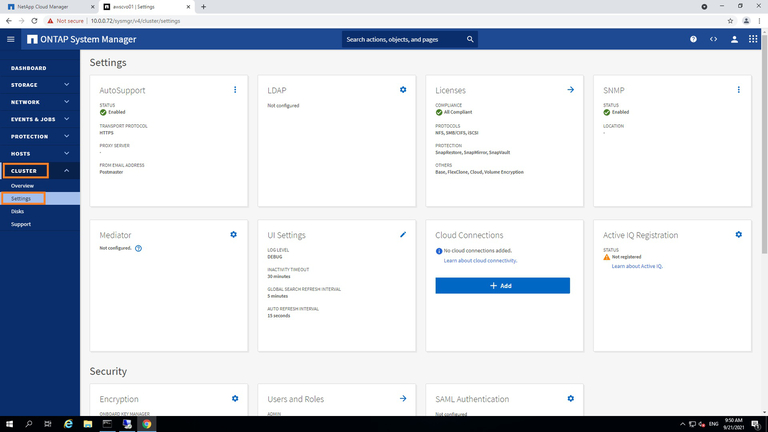This screenshot has width=768, height=432.
Task: Open the Users and Roles arrow
Action: tap(403, 398)
